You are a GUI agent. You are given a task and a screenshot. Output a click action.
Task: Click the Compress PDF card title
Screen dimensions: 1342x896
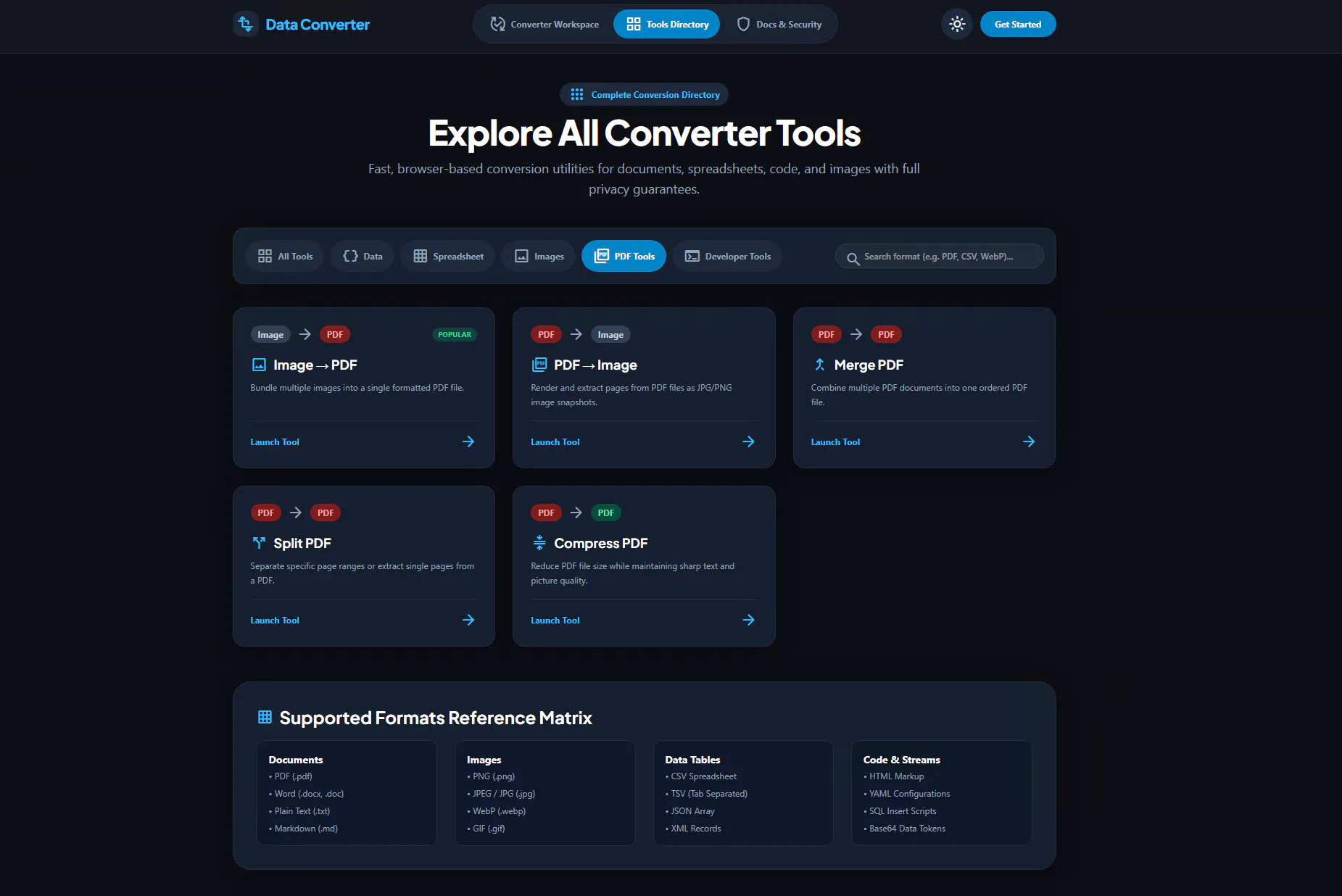coord(601,543)
